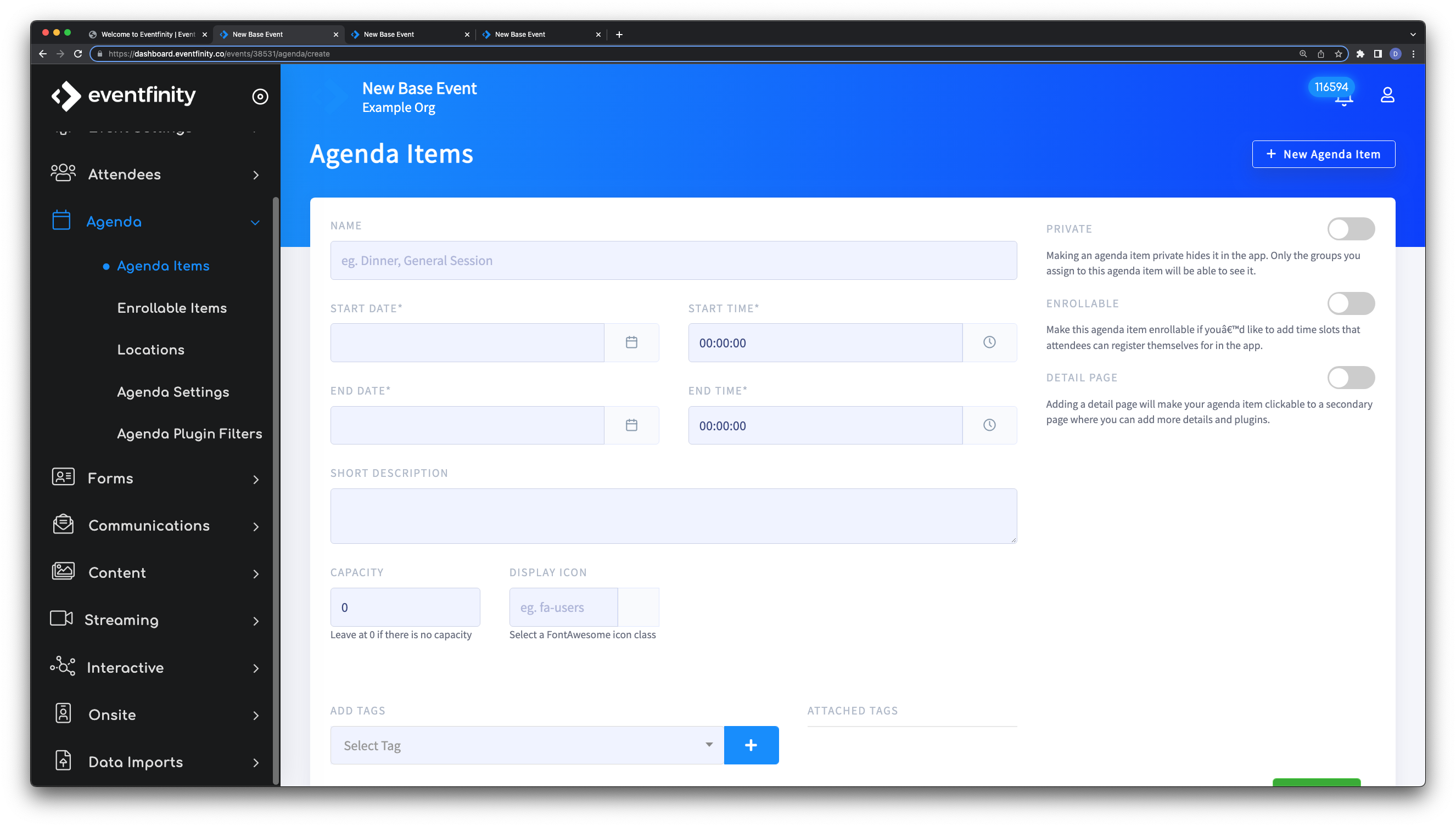Click the target circle icon beside logo
Screen dimensions: 1456x827
260,97
